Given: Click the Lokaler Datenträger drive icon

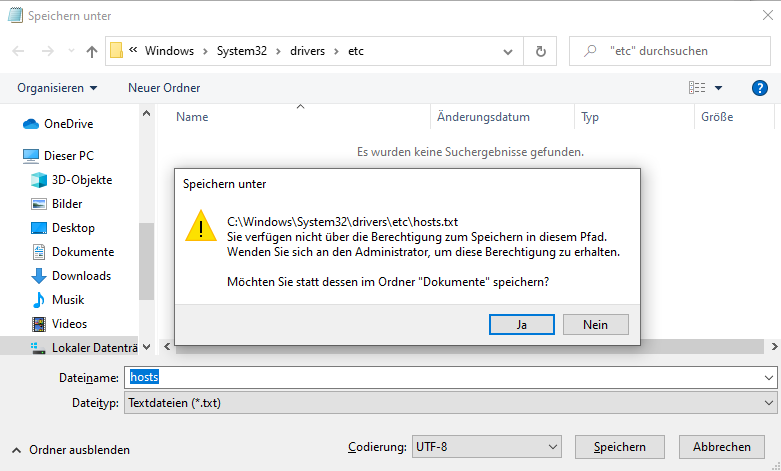Looking at the screenshot, I should click(38, 348).
